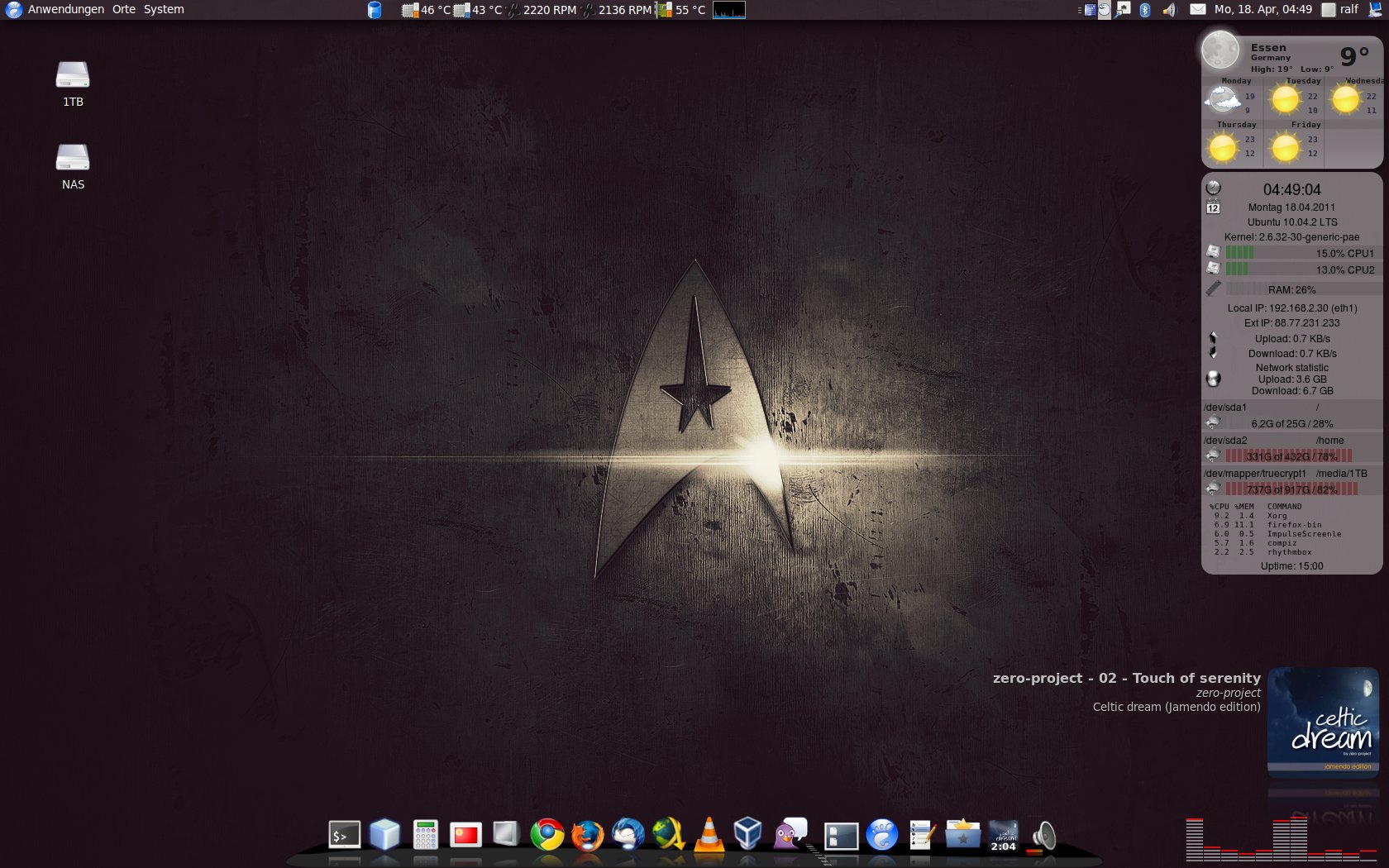The image size is (1389, 868).
Task: Open the Orte menu
Action: click(x=124, y=9)
